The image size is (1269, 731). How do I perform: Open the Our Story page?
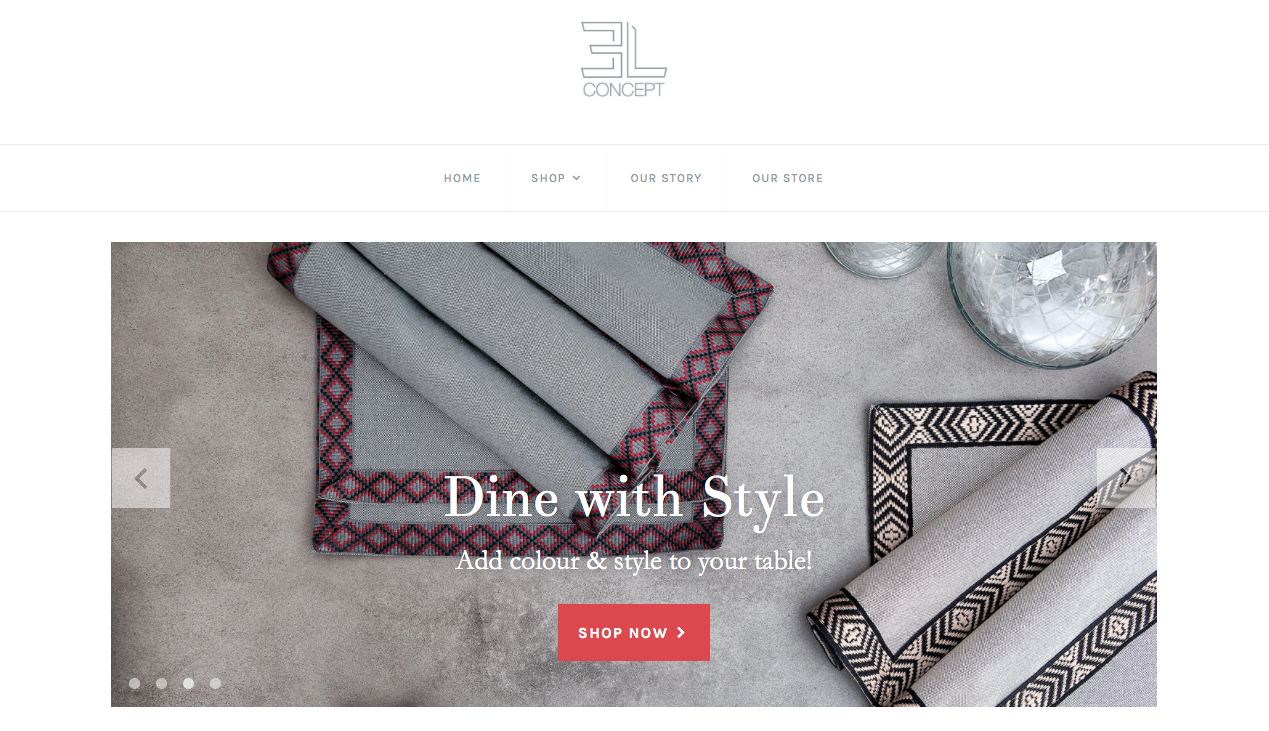click(666, 178)
